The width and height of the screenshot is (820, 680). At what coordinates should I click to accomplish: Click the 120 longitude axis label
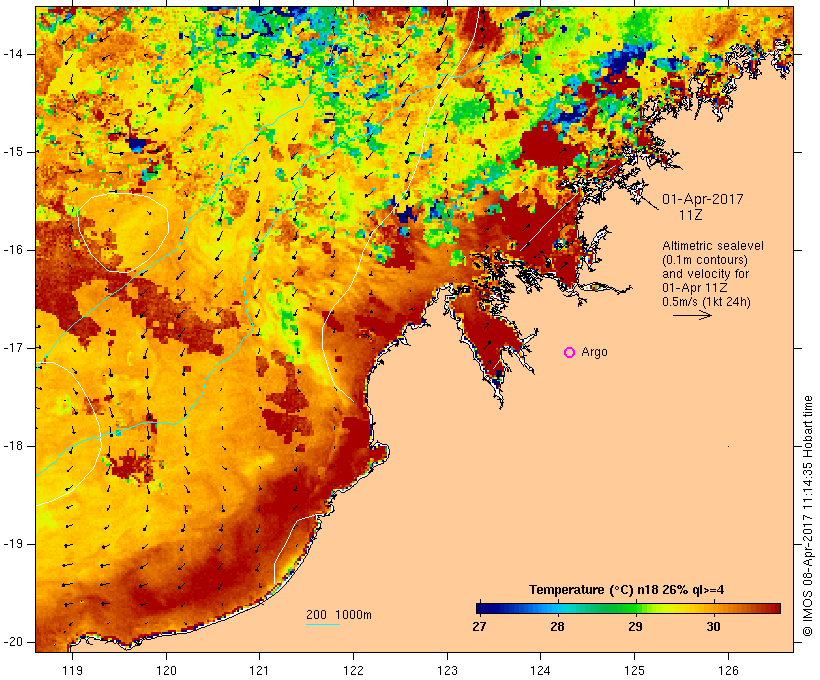point(166,670)
